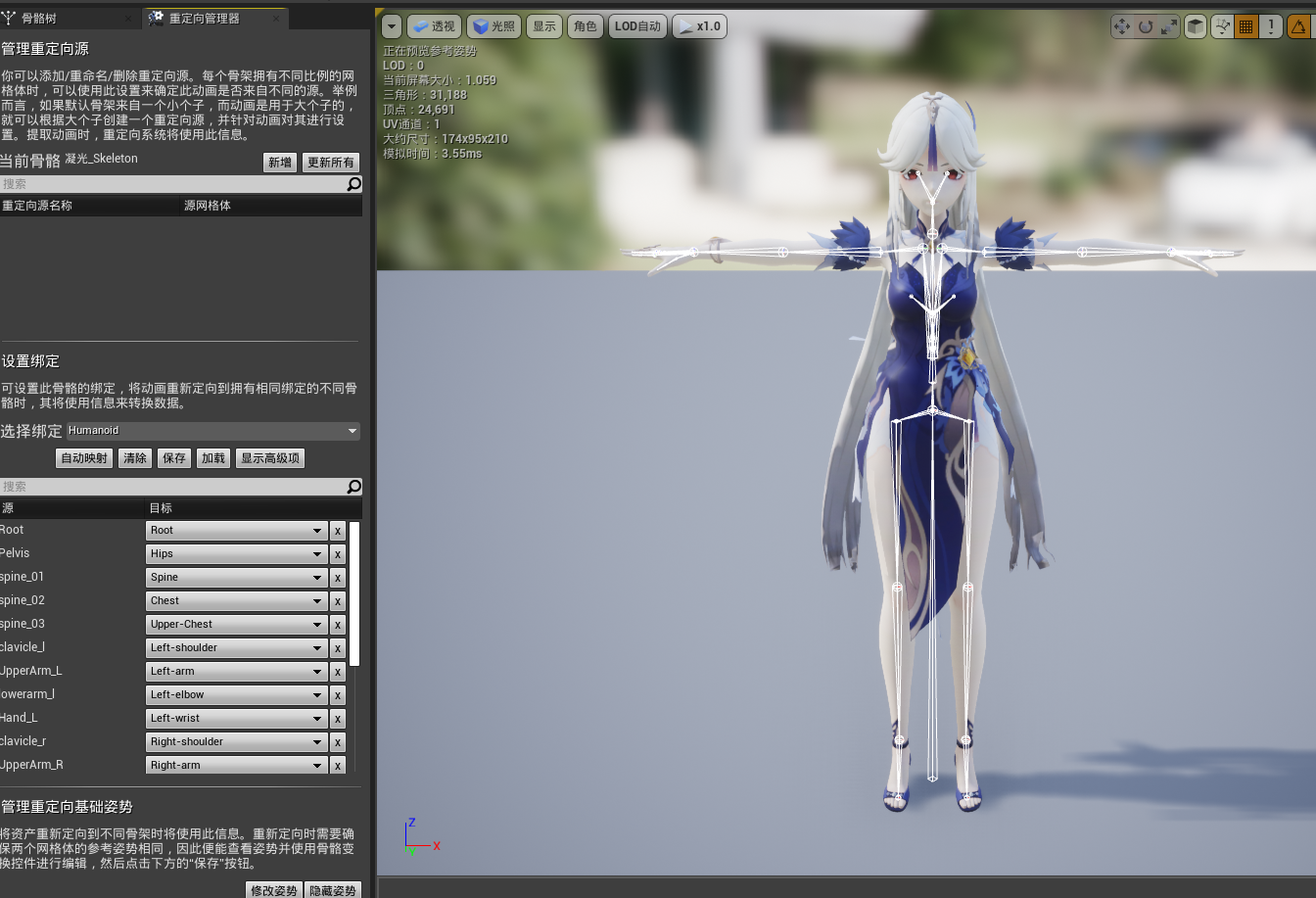This screenshot has height=898, width=1316.
Task: Clear the Pelvis row Hips mapping x
Action: [338, 554]
